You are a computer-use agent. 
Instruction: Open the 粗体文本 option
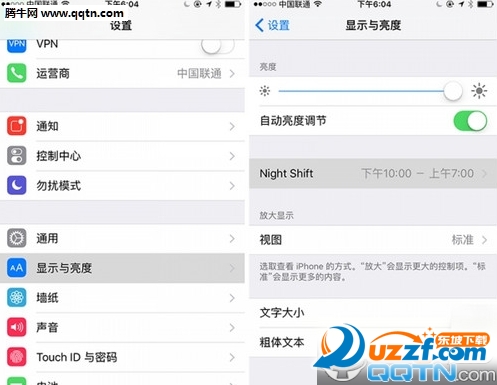373,342
